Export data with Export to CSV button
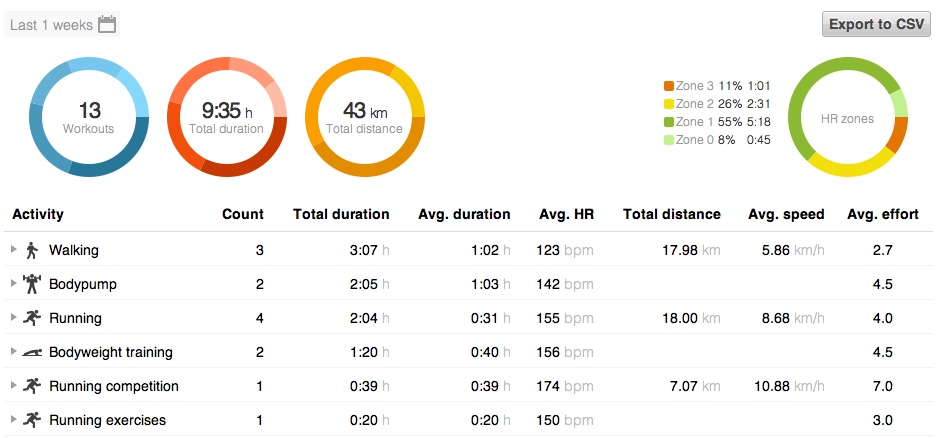938x438 pixels. (x=875, y=24)
